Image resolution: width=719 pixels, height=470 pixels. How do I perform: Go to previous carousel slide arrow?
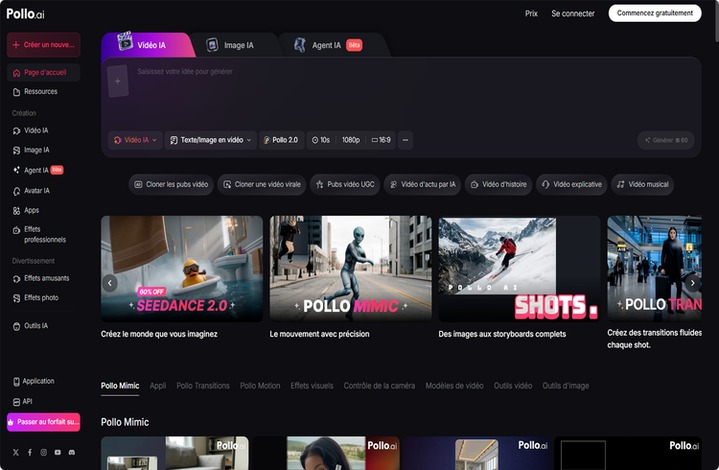pyautogui.click(x=110, y=283)
